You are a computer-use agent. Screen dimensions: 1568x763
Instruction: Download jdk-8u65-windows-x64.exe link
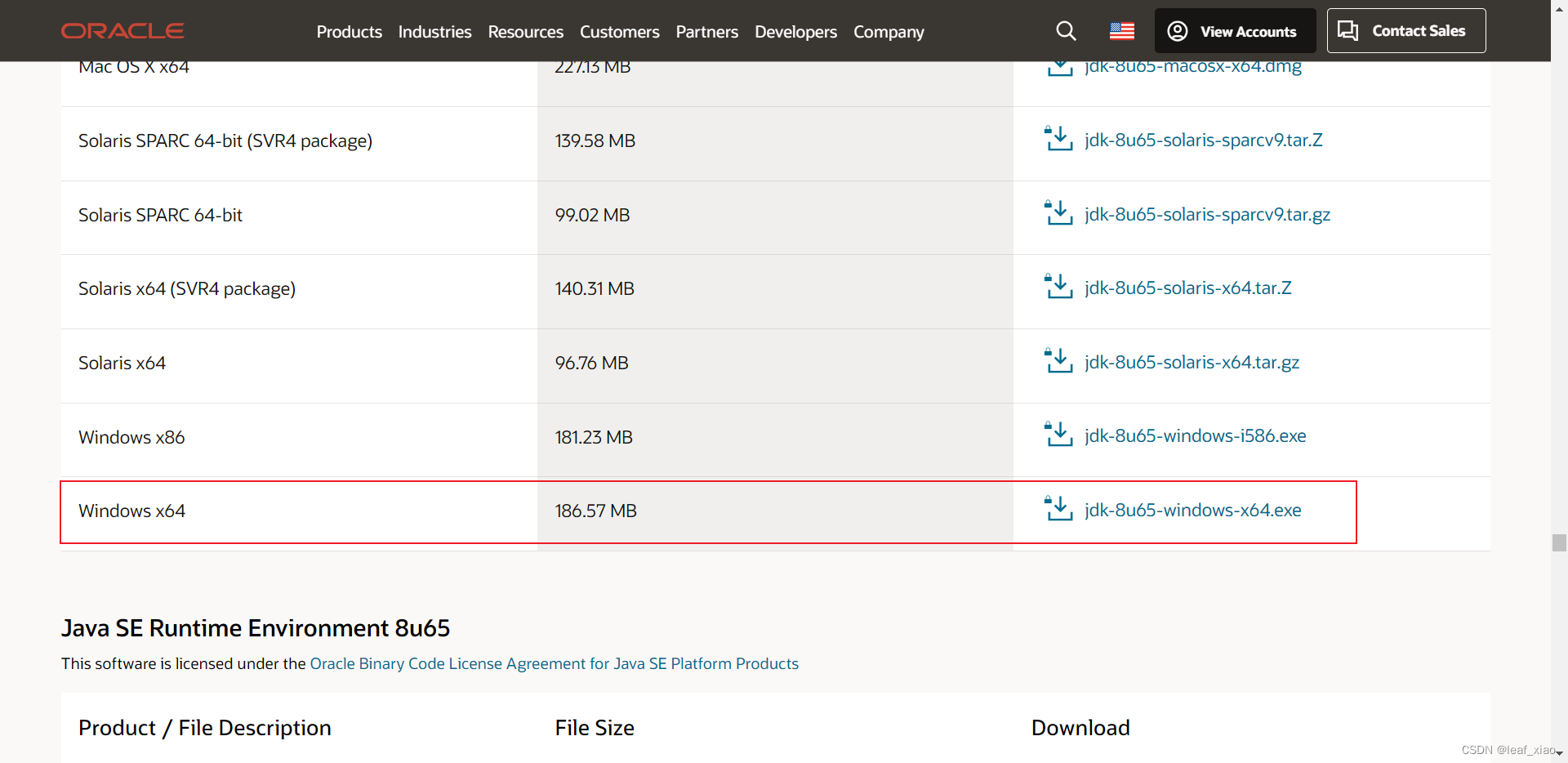click(x=1192, y=510)
